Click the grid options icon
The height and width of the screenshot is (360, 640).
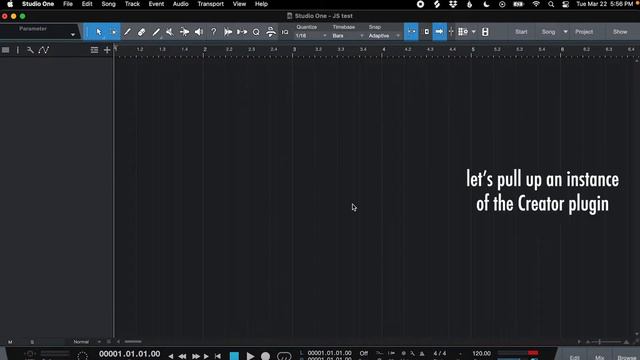(x=462, y=32)
